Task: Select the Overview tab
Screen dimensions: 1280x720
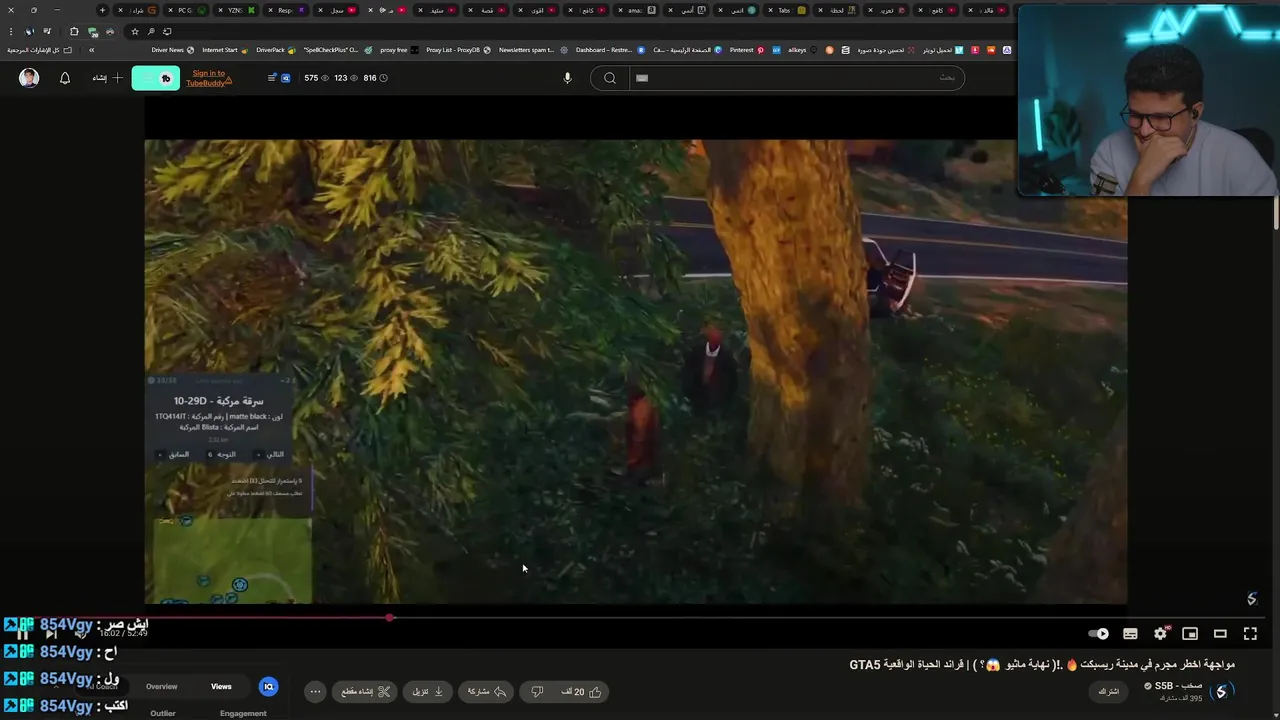Action: pyautogui.click(x=162, y=687)
